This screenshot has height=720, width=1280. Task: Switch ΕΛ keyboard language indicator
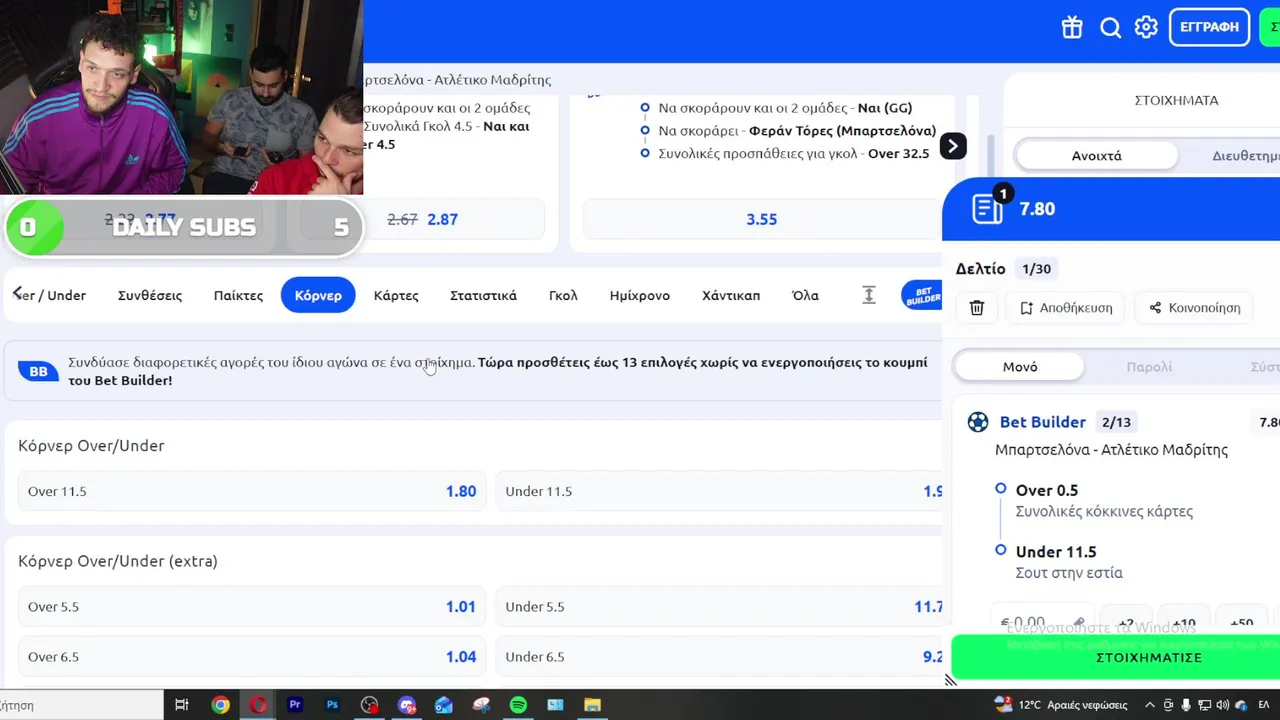[1264, 705]
